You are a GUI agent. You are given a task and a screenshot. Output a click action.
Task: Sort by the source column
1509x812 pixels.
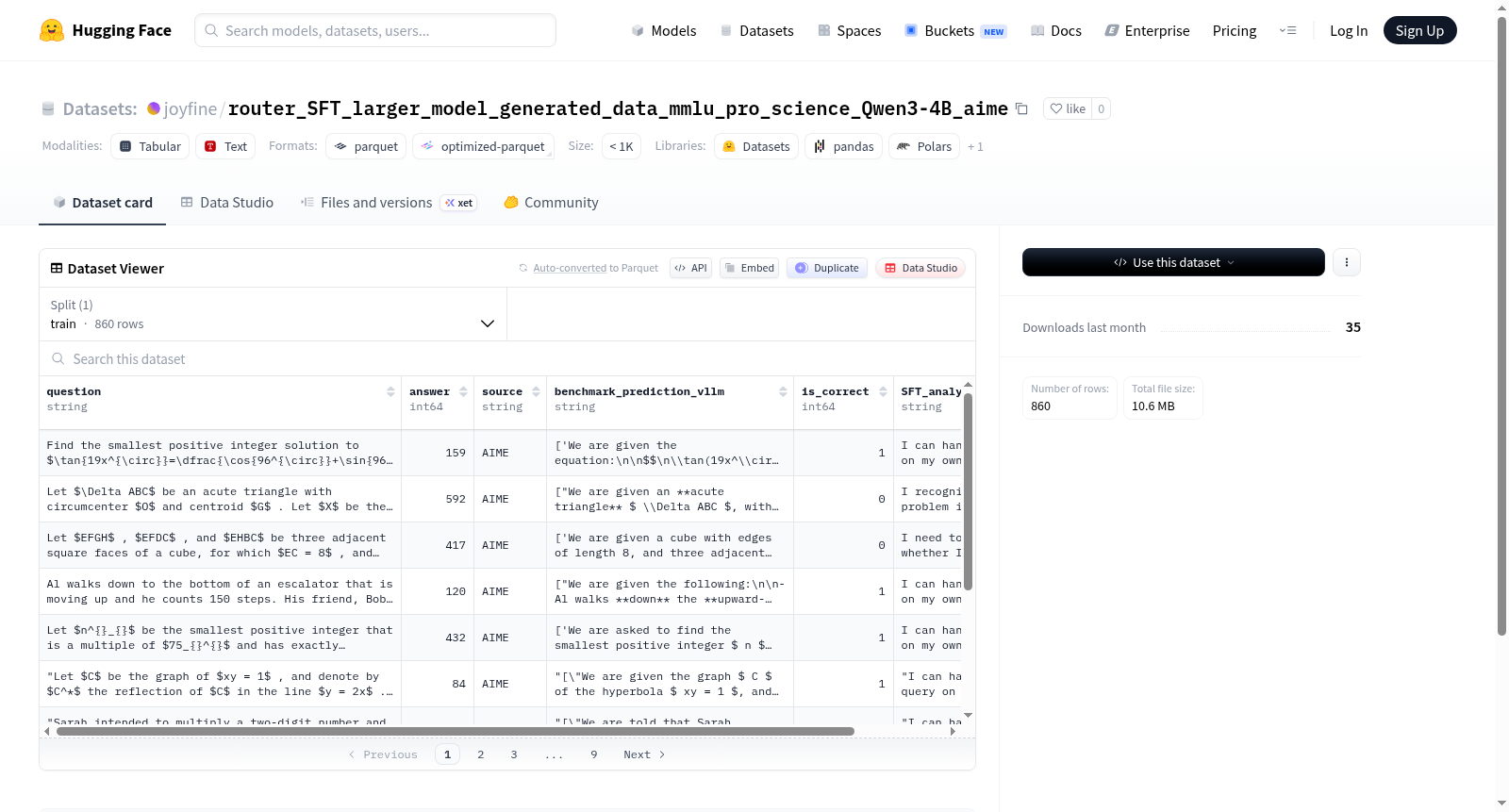(x=536, y=391)
